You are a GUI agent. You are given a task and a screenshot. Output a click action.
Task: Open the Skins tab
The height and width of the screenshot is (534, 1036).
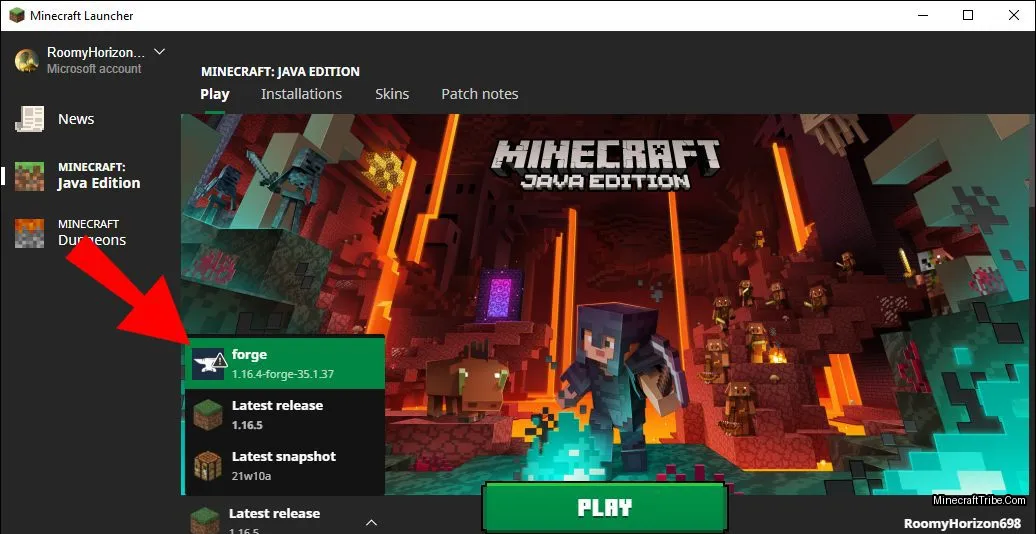click(392, 94)
